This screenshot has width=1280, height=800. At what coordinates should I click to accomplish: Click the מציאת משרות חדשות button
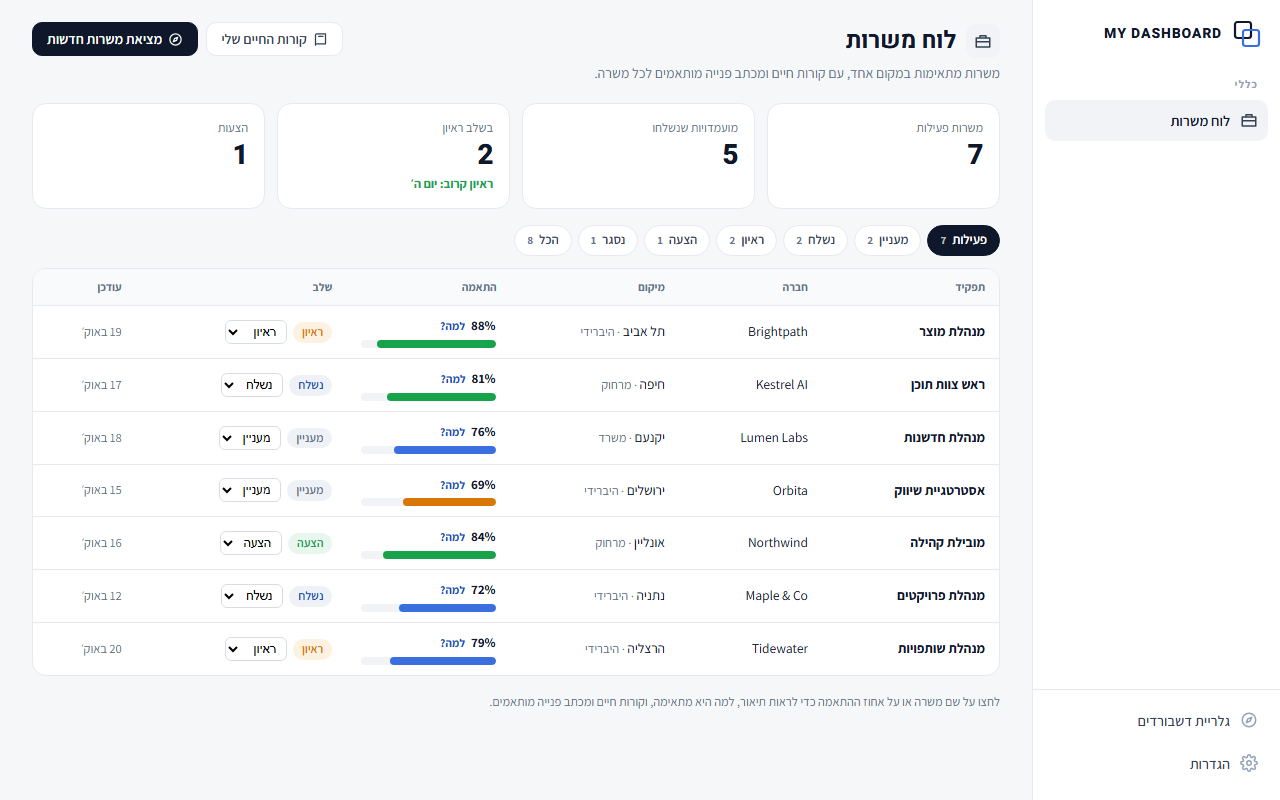[x=115, y=39]
